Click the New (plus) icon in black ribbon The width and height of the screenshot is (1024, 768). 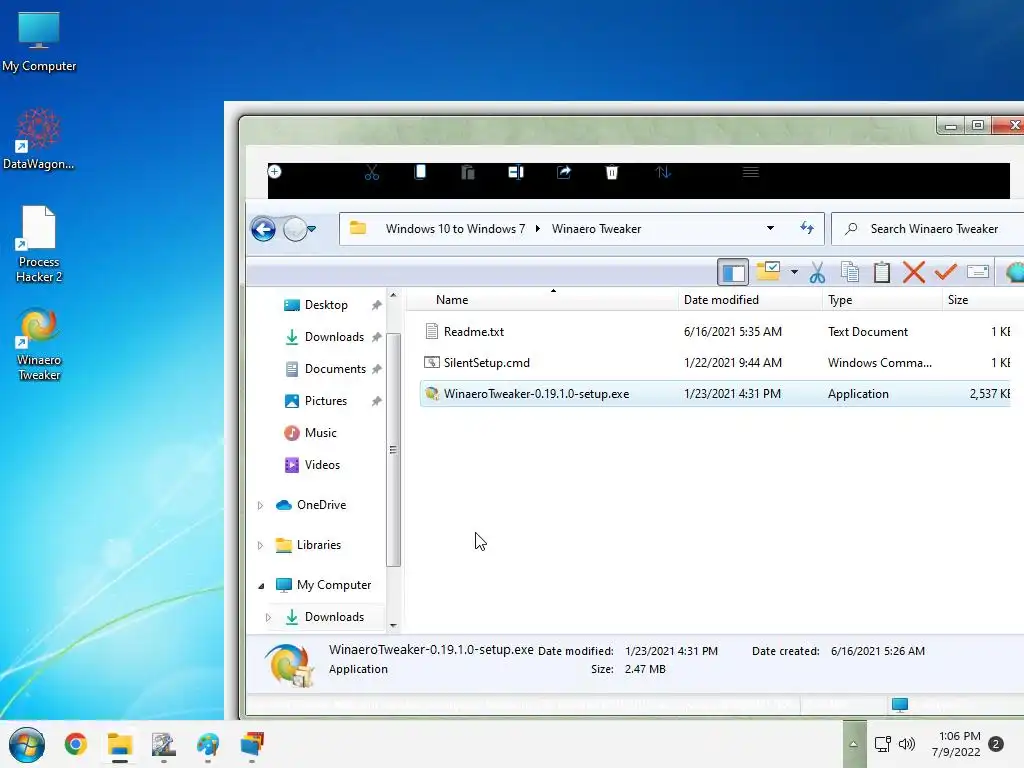pos(275,172)
